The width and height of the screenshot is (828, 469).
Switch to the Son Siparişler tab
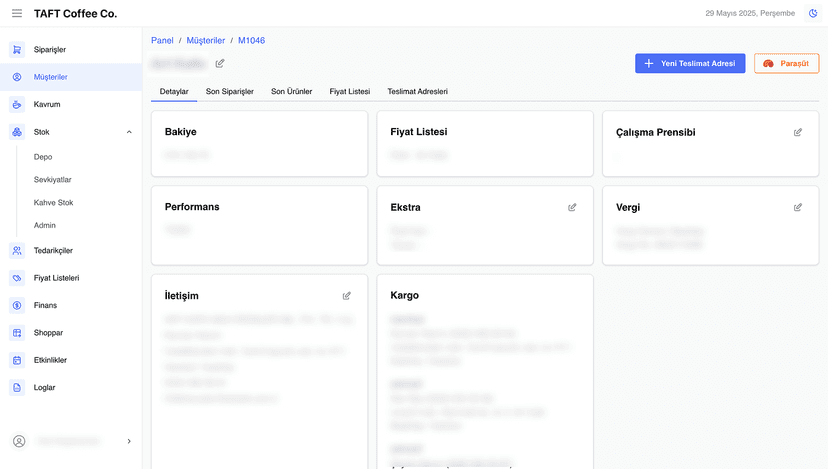230,91
